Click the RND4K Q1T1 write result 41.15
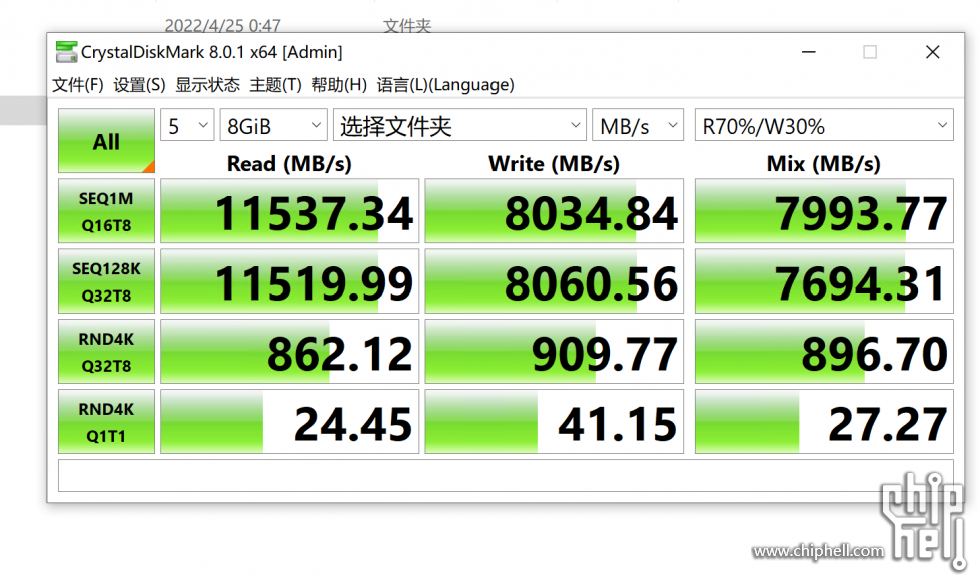The width and height of the screenshot is (980, 586). click(x=554, y=422)
